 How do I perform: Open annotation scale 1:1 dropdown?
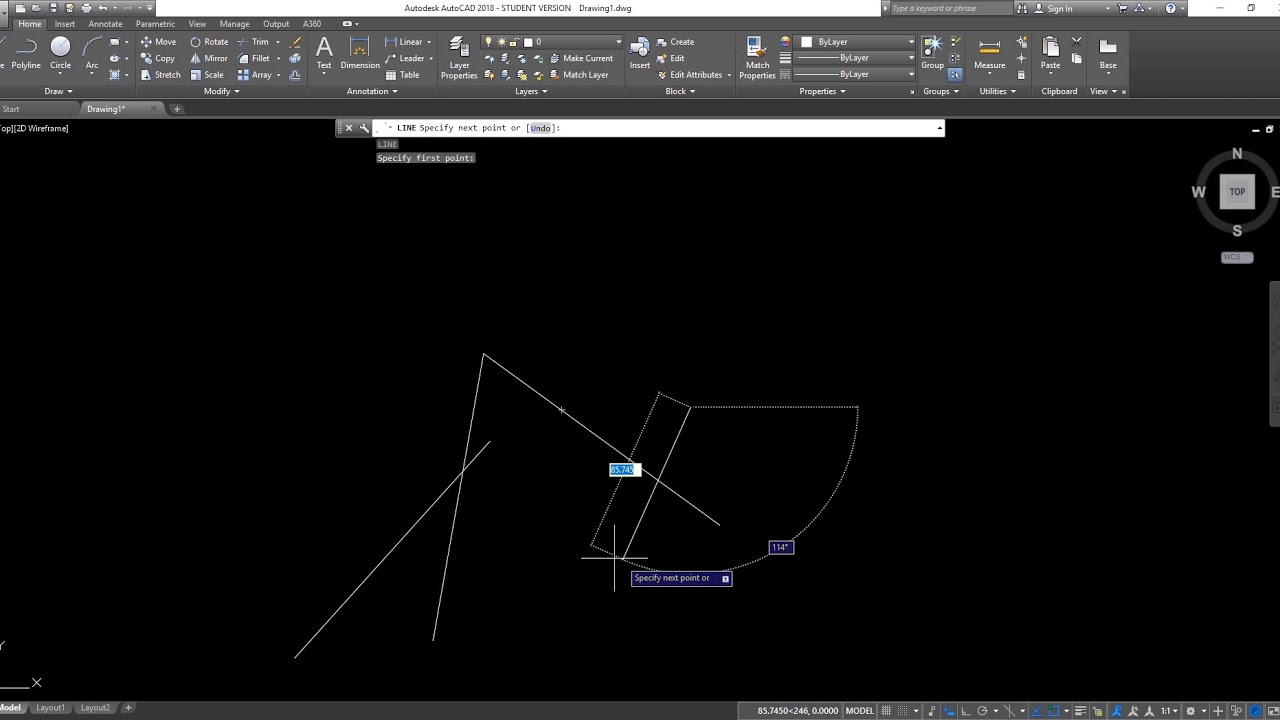(x=1170, y=711)
